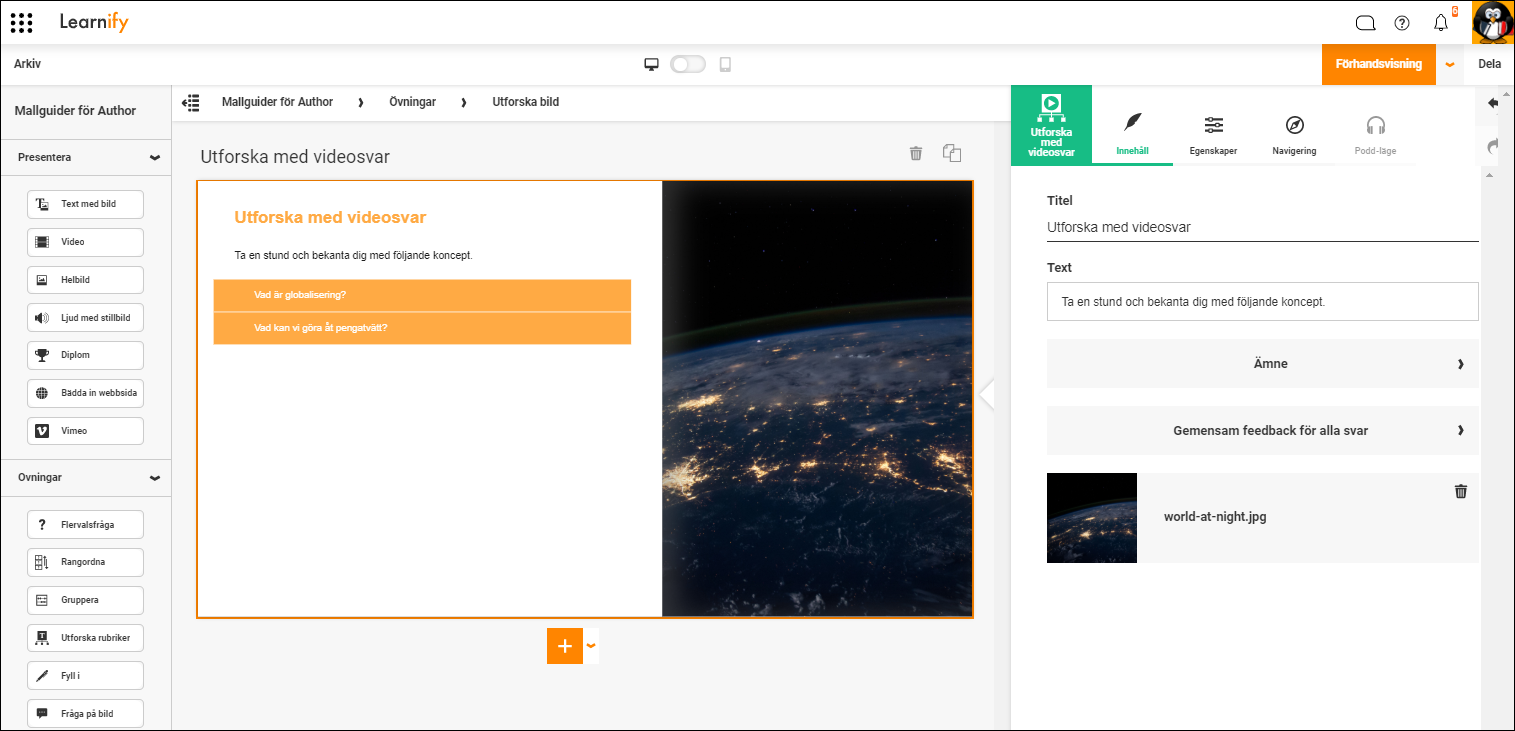Switch to mobile device view icon

(725, 64)
